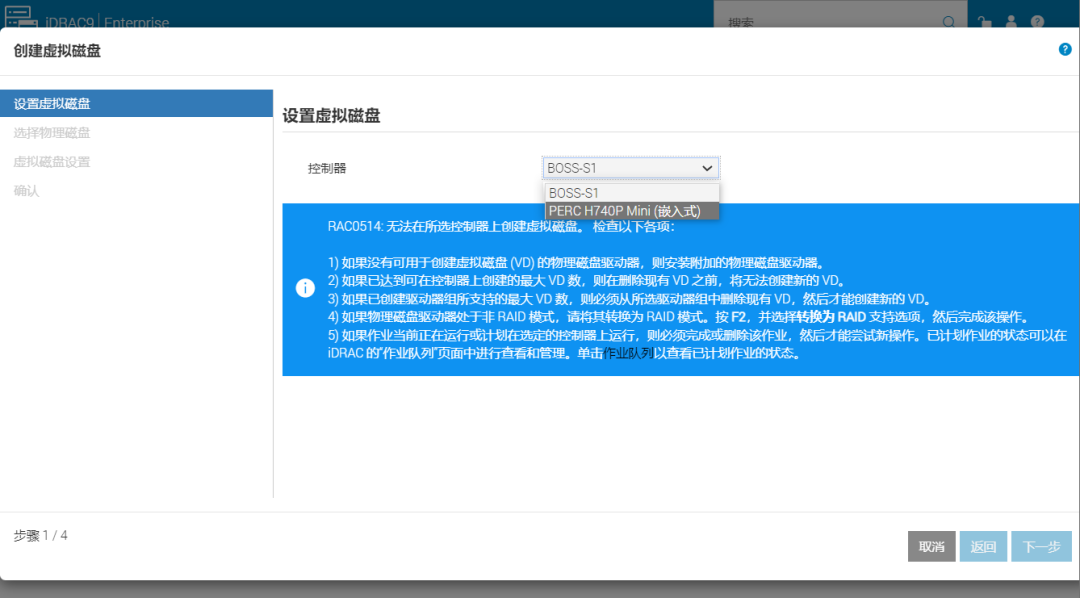Click the 设置虚拟磁盘 section heading

(331, 116)
